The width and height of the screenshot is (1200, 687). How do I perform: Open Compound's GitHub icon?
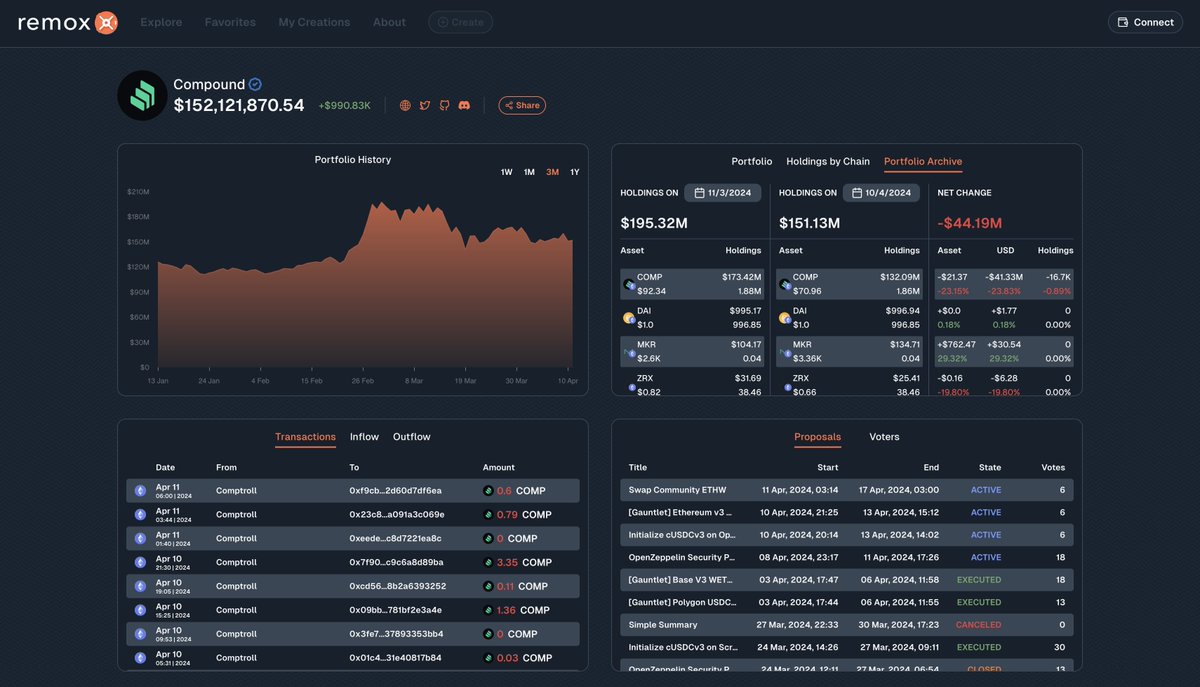(443, 104)
